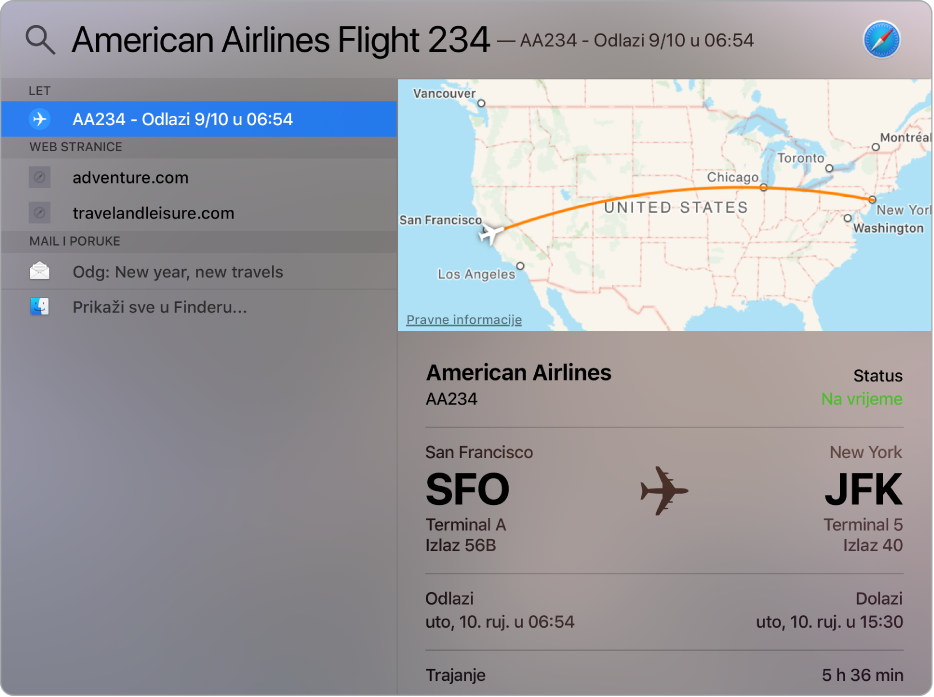Click the flight icon beside AA234 result
The image size is (934, 697).
pos(40,119)
